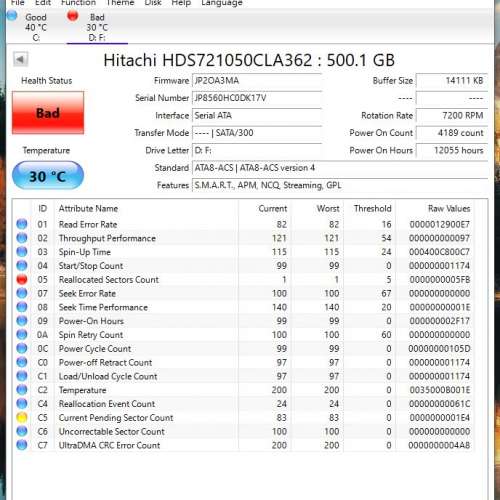The width and height of the screenshot is (500, 500).
Task: Click the Threshold column header
Action: [373, 209]
